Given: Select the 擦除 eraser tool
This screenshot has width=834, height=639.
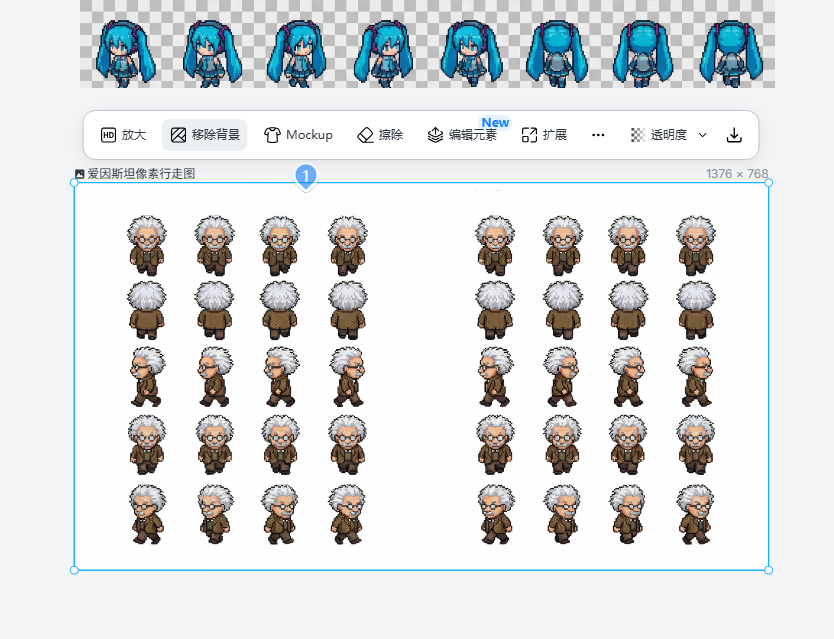Looking at the screenshot, I should (x=380, y=134).
